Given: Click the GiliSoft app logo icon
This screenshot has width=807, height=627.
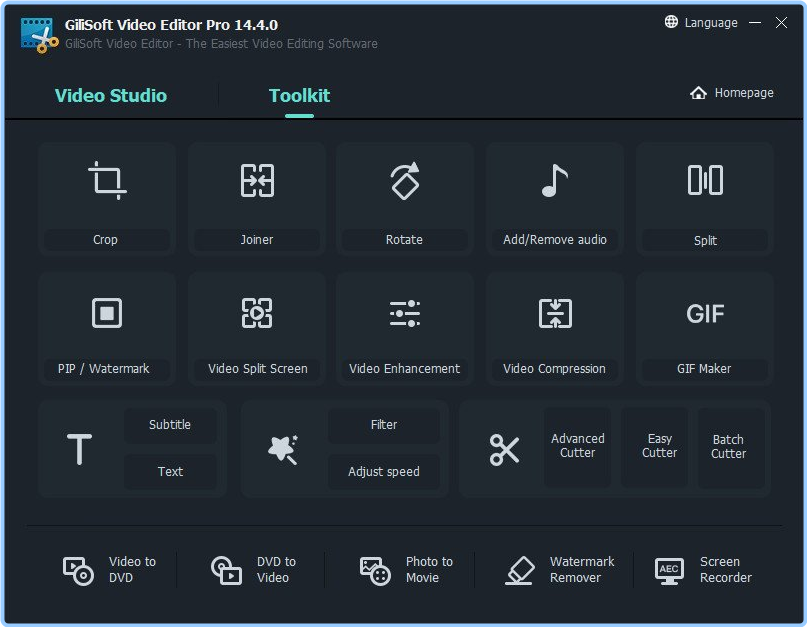Looking at the screenshot, I should coord(39,35).
